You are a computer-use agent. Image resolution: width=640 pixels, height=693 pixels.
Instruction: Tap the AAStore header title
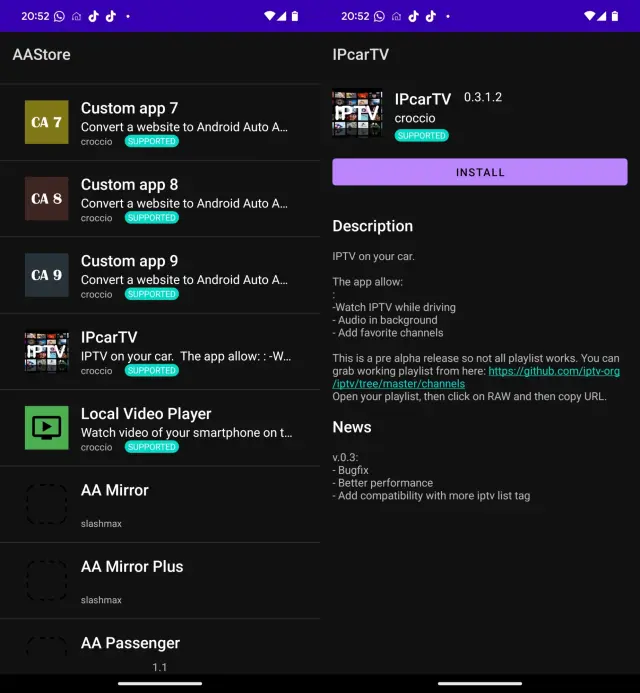[x=42, y=54]
